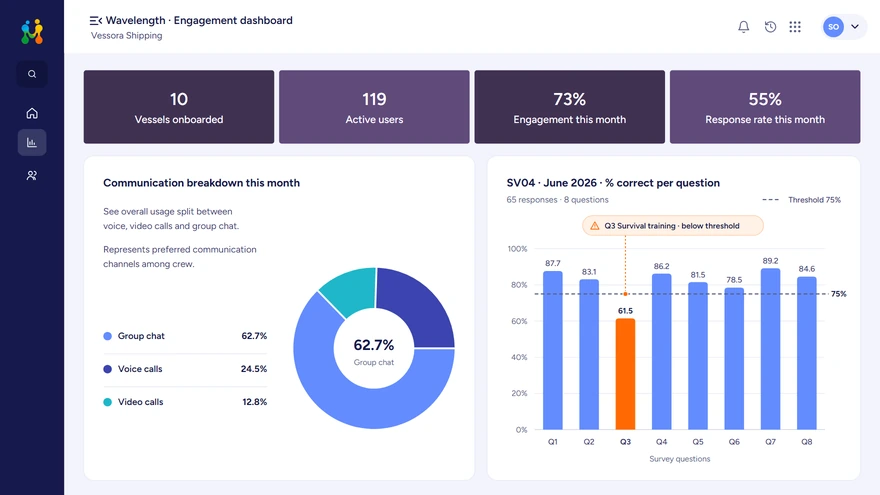
Task: Select the Active users card
Action: click(x=374, y=107)
